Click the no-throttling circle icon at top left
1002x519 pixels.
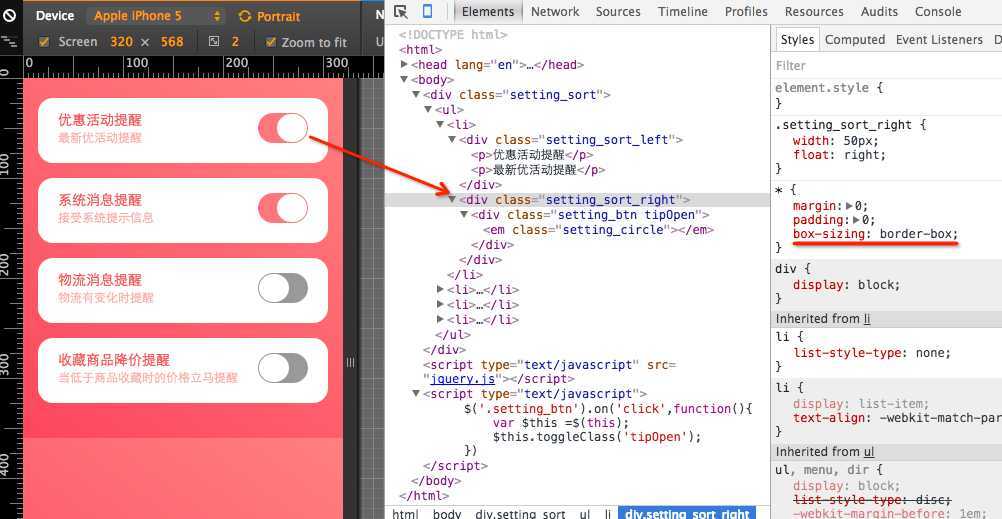pyautogui.click(x=10, y=15)
